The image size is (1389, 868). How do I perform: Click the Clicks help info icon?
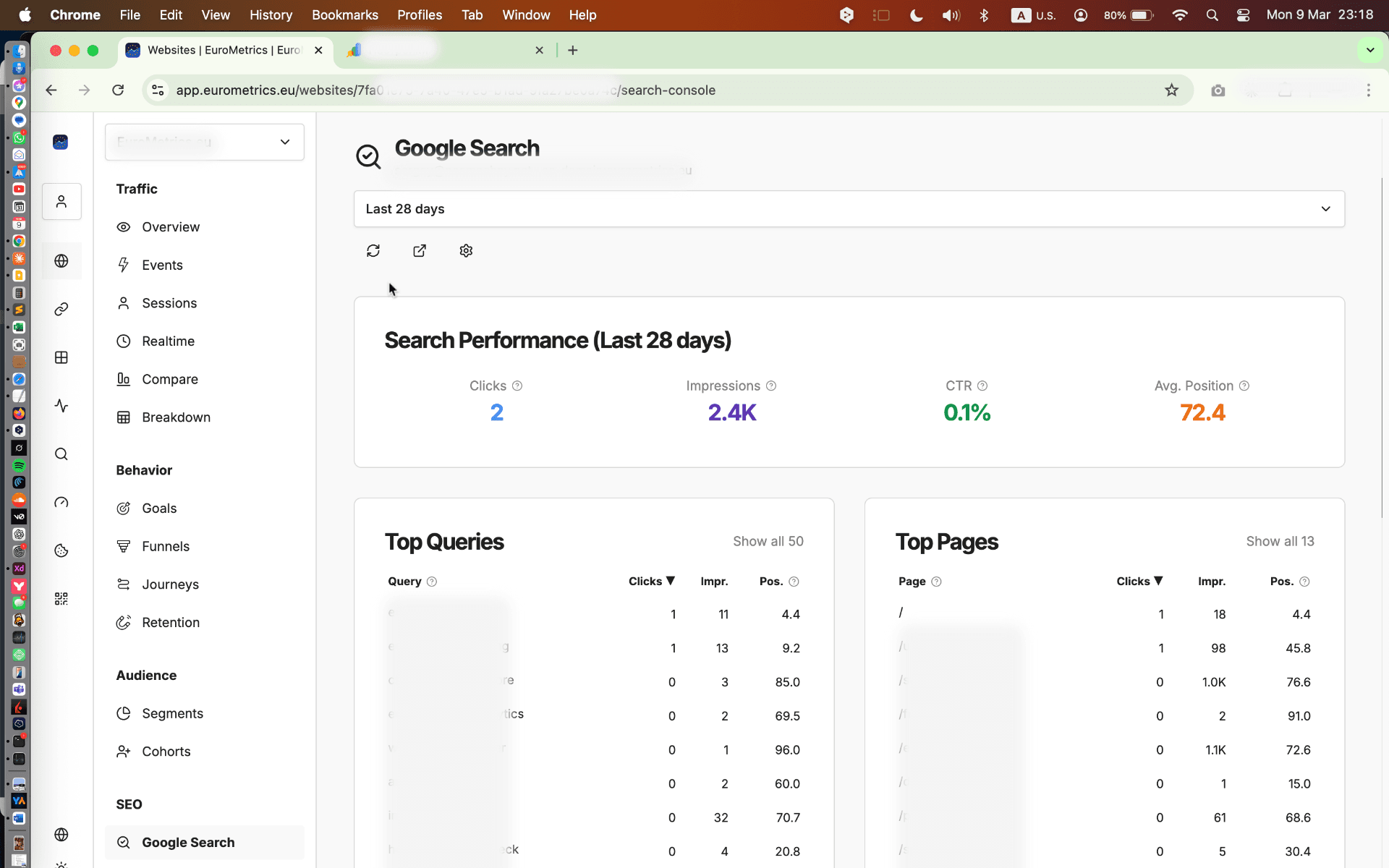coord(517,386)
